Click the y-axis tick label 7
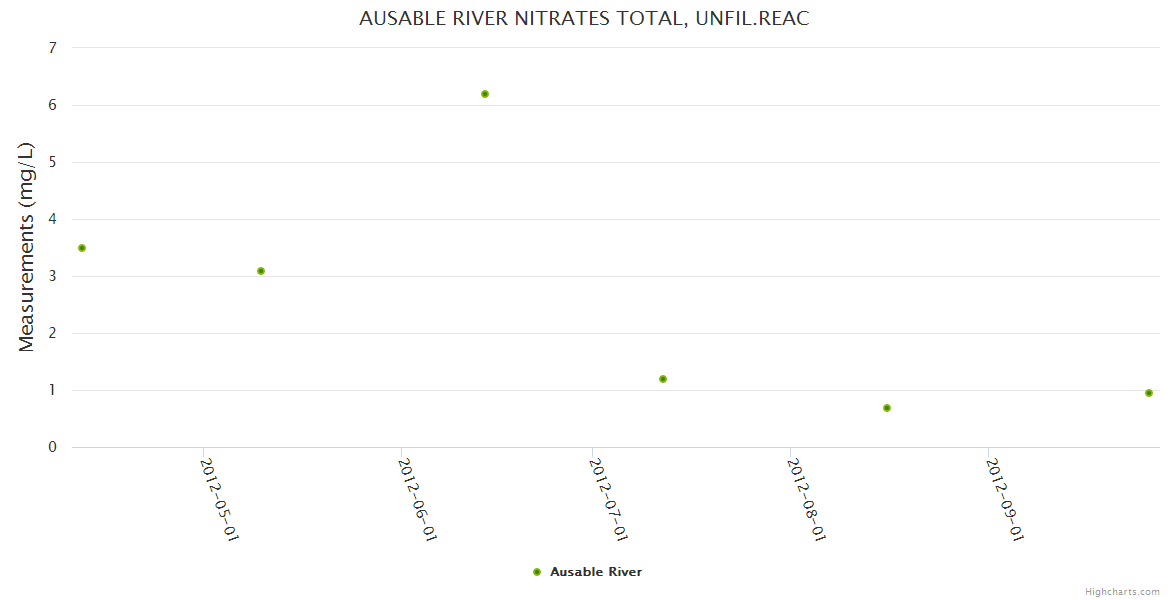Screen dimensions: 1170x600 click(x=52, y=48)
